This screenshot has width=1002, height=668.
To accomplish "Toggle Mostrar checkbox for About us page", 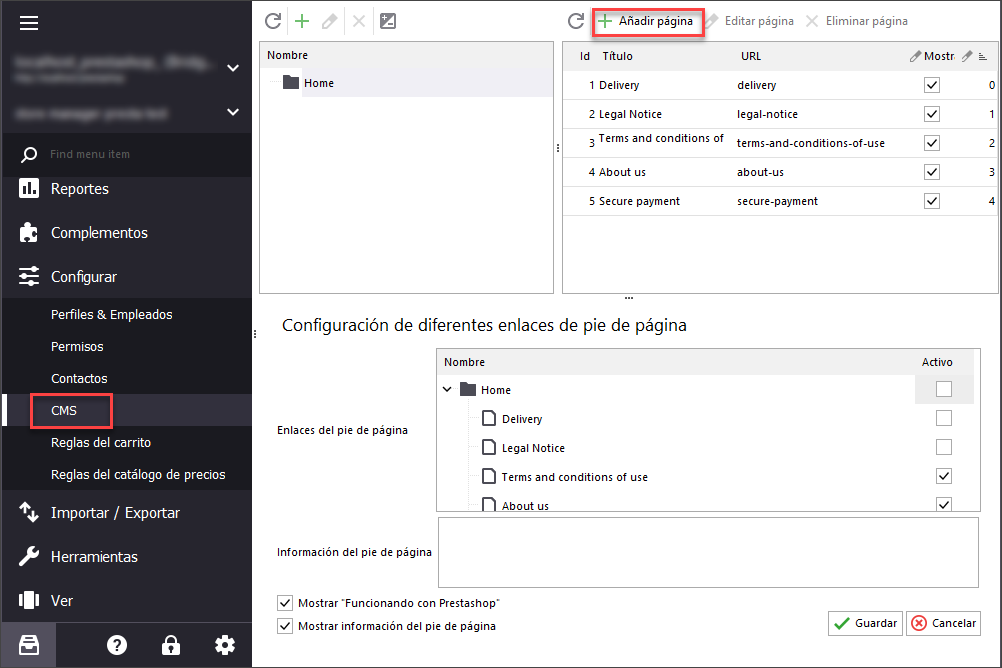I will tap(932, 172).
